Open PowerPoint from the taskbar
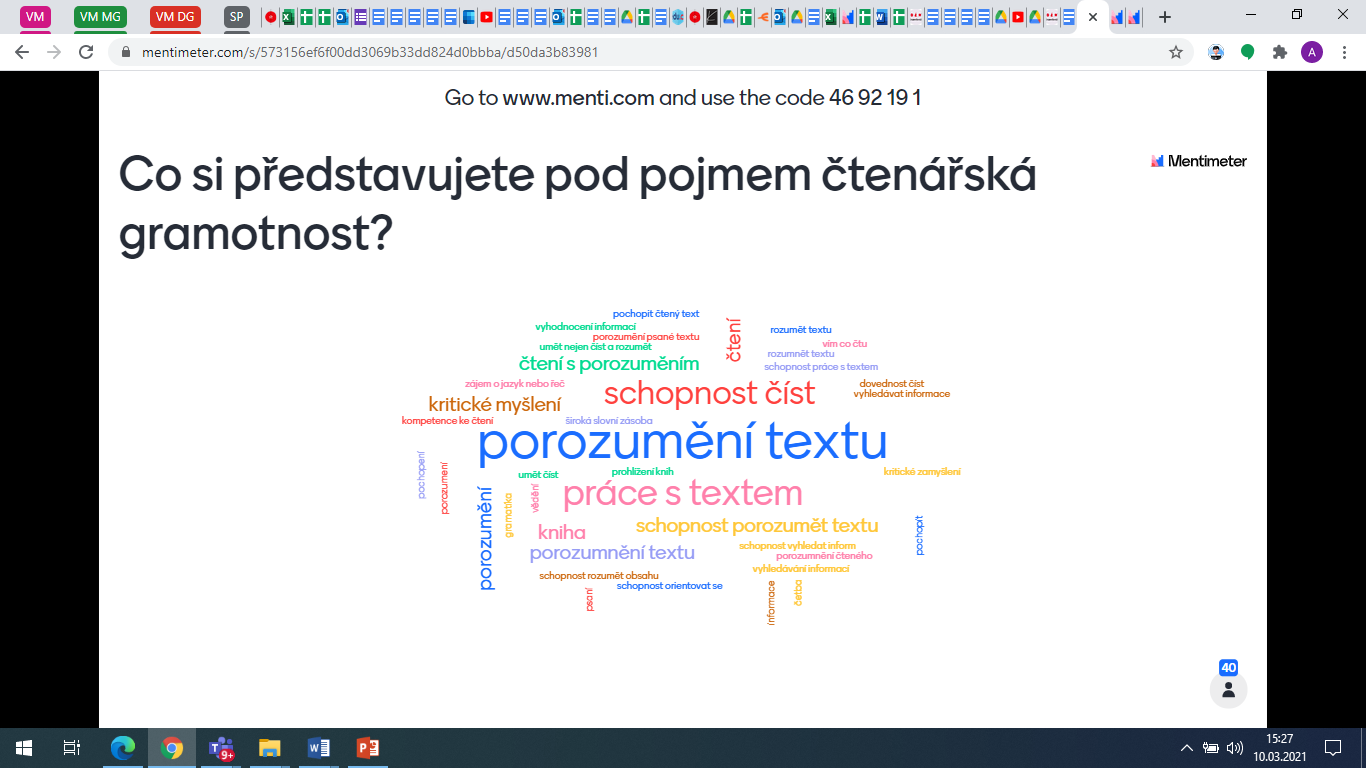This screenshot has height=768, width=1366. pyautogui.click(x=367, y=747)
